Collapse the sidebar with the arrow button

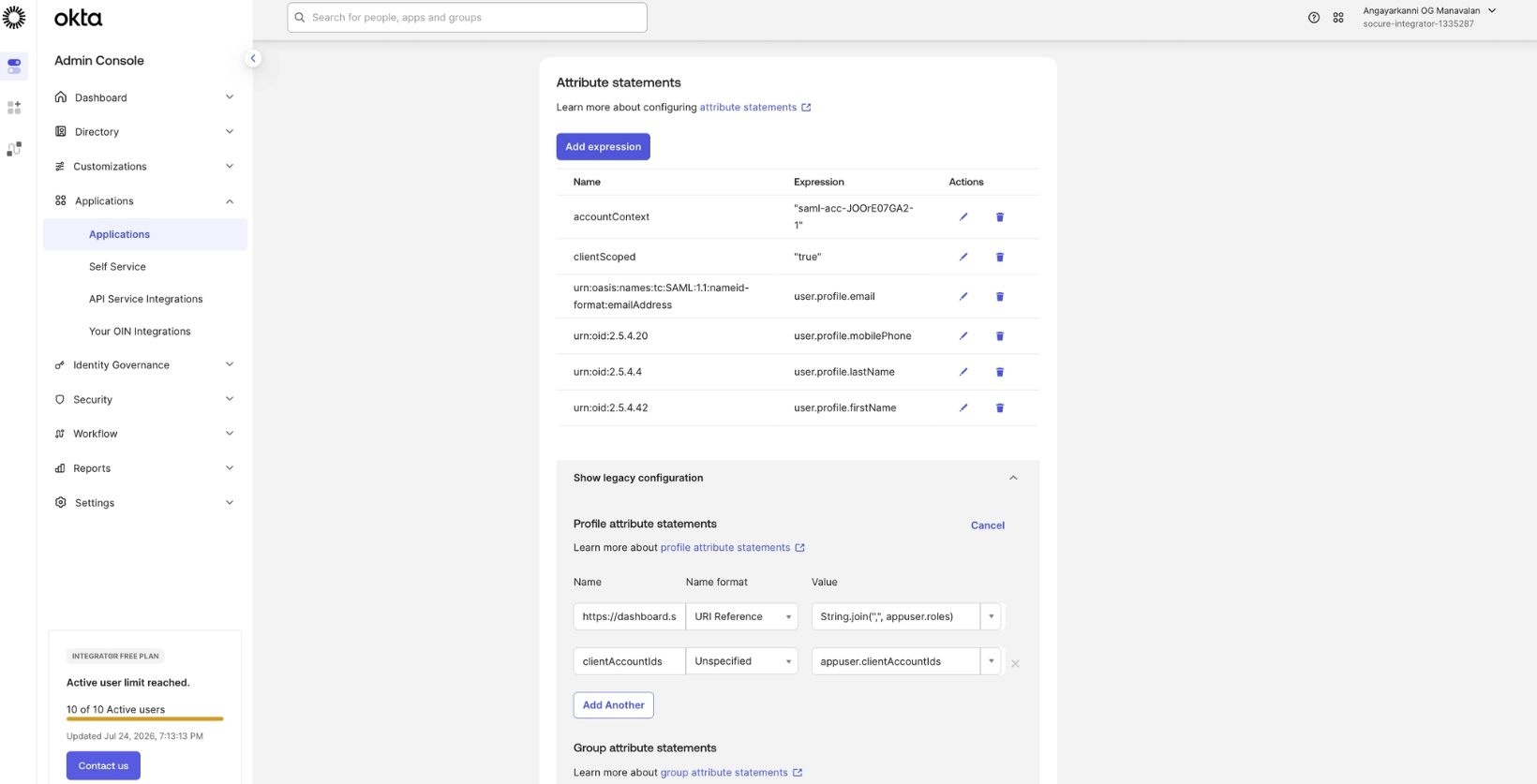[x=253, y=58]
